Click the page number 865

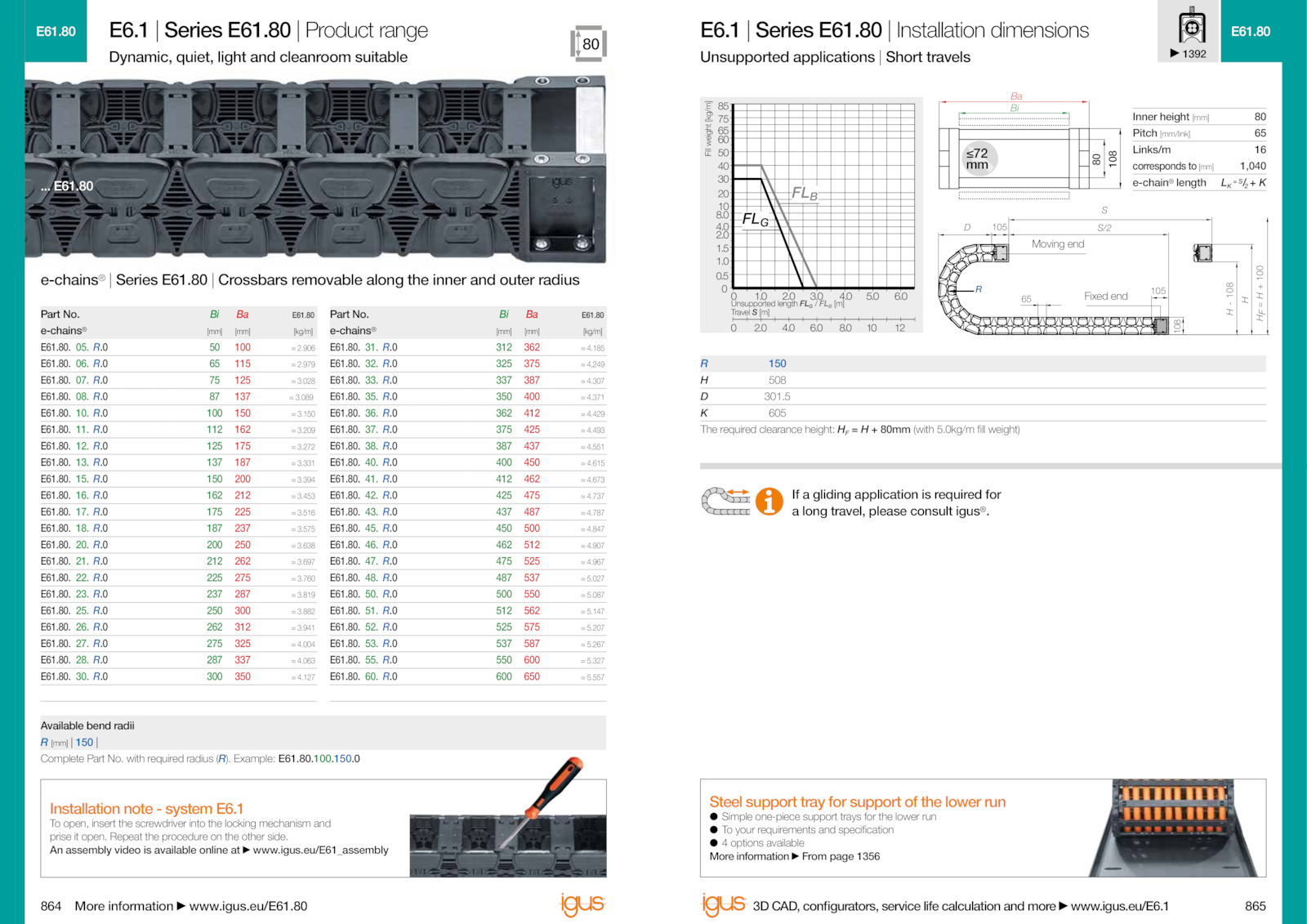click(x=1255, y=906)
